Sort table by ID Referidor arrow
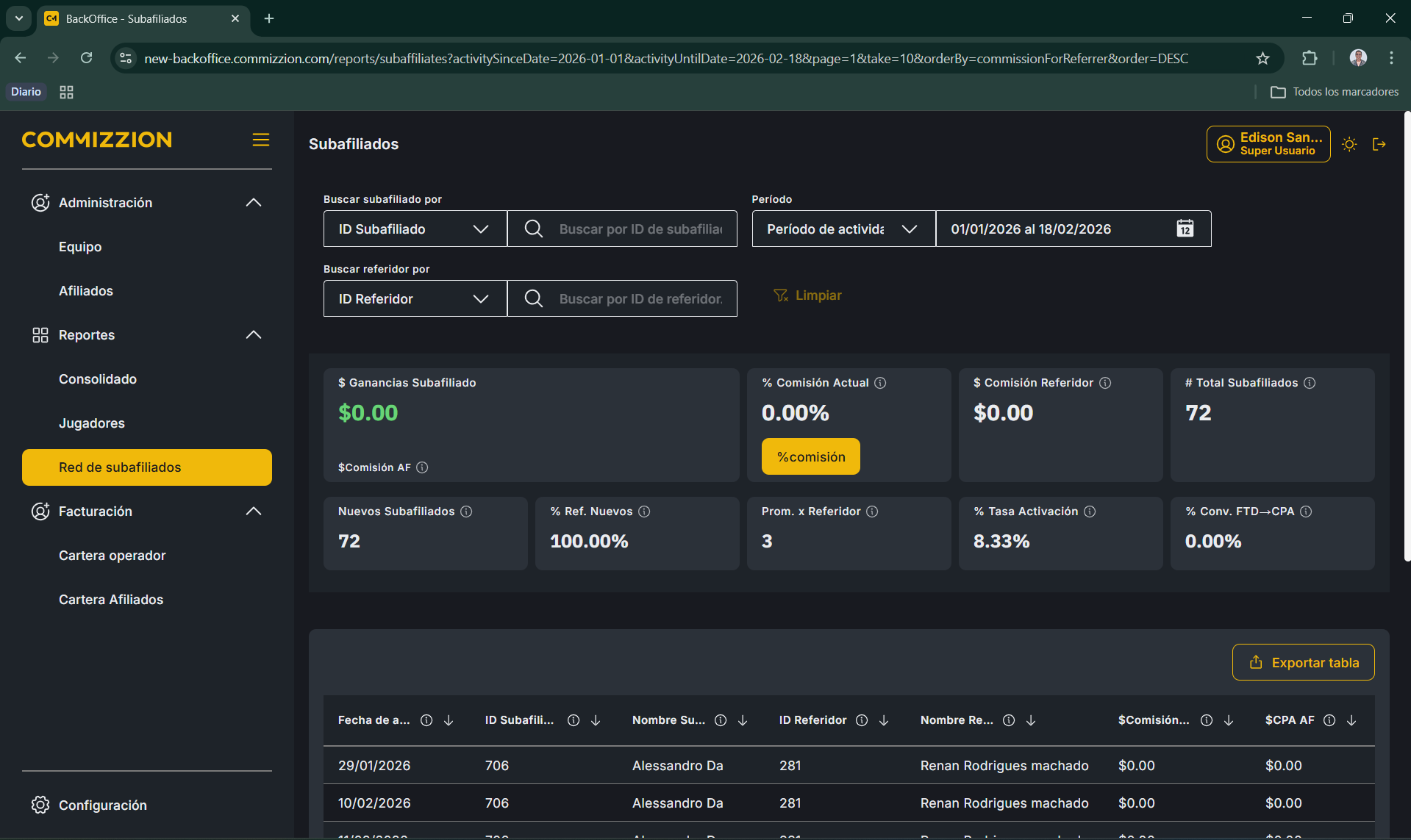1411x840 pixels. click(884, 720)
